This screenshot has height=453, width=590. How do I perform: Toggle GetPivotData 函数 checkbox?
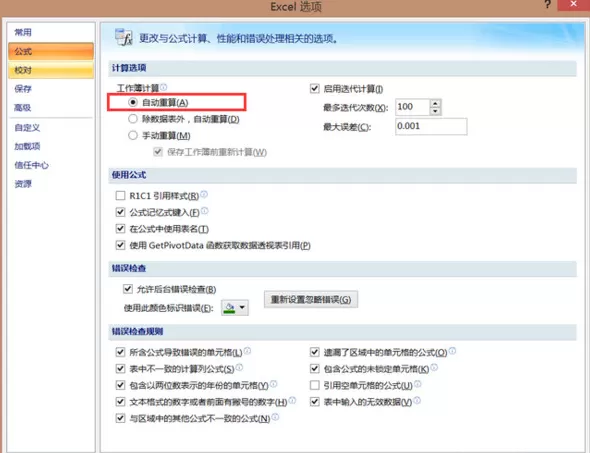click(x=120, y=245)
